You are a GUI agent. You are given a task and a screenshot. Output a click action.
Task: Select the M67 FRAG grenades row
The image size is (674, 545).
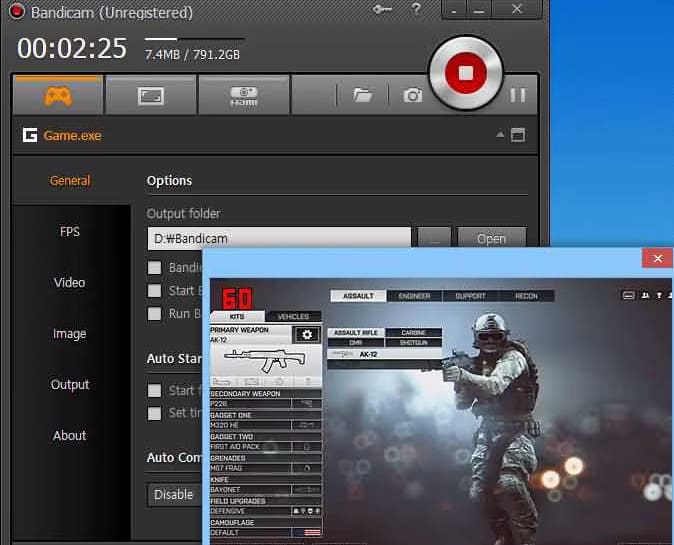[x=266, y=468]
